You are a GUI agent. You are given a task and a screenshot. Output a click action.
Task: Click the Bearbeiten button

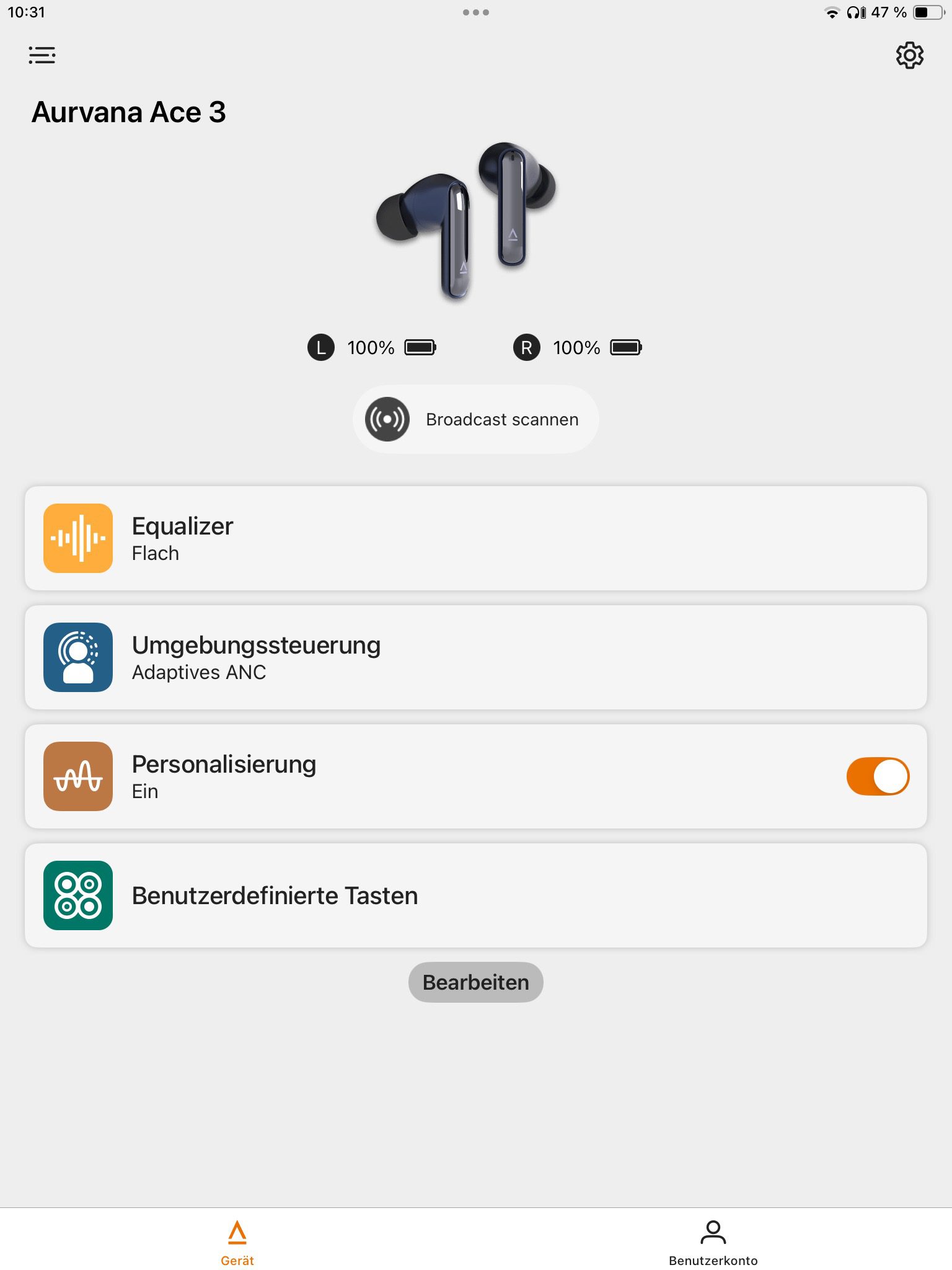(476, 982)
